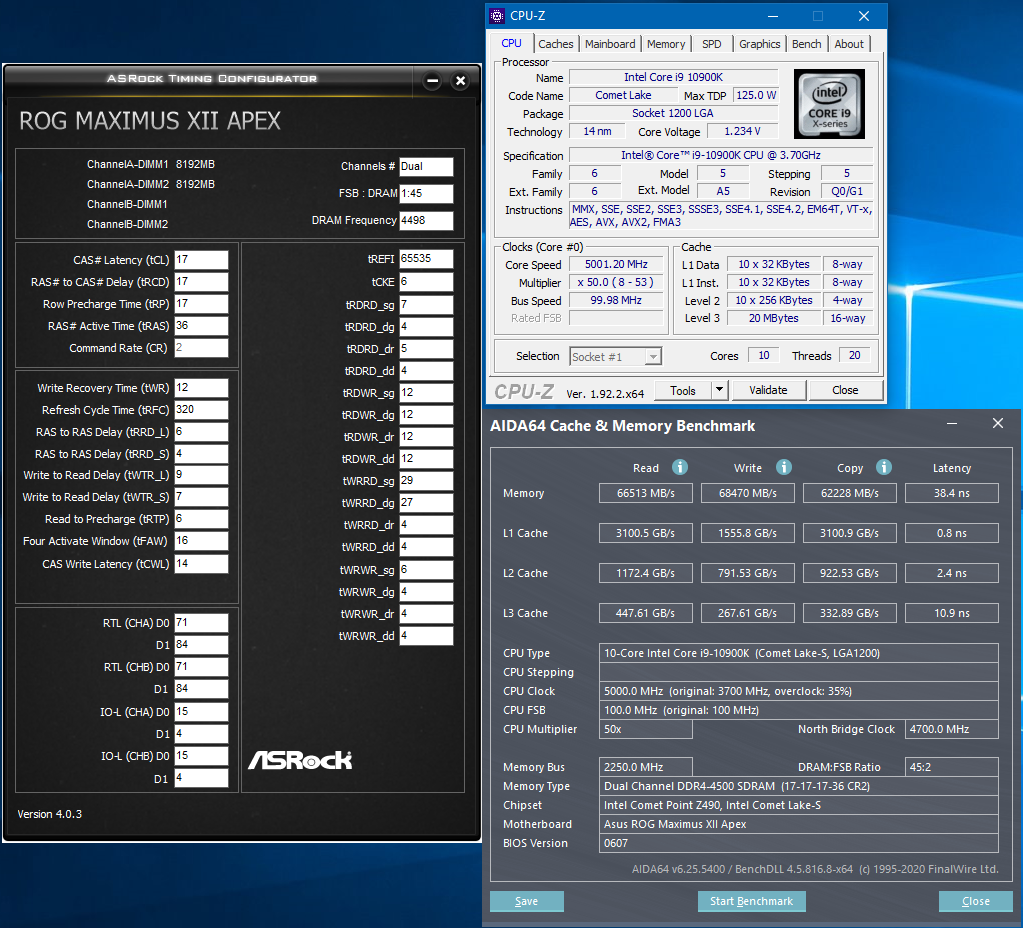Click the RTL (CHA) D0 field
The width and height of the screenshot is (1023, 928).
[202, 623]
